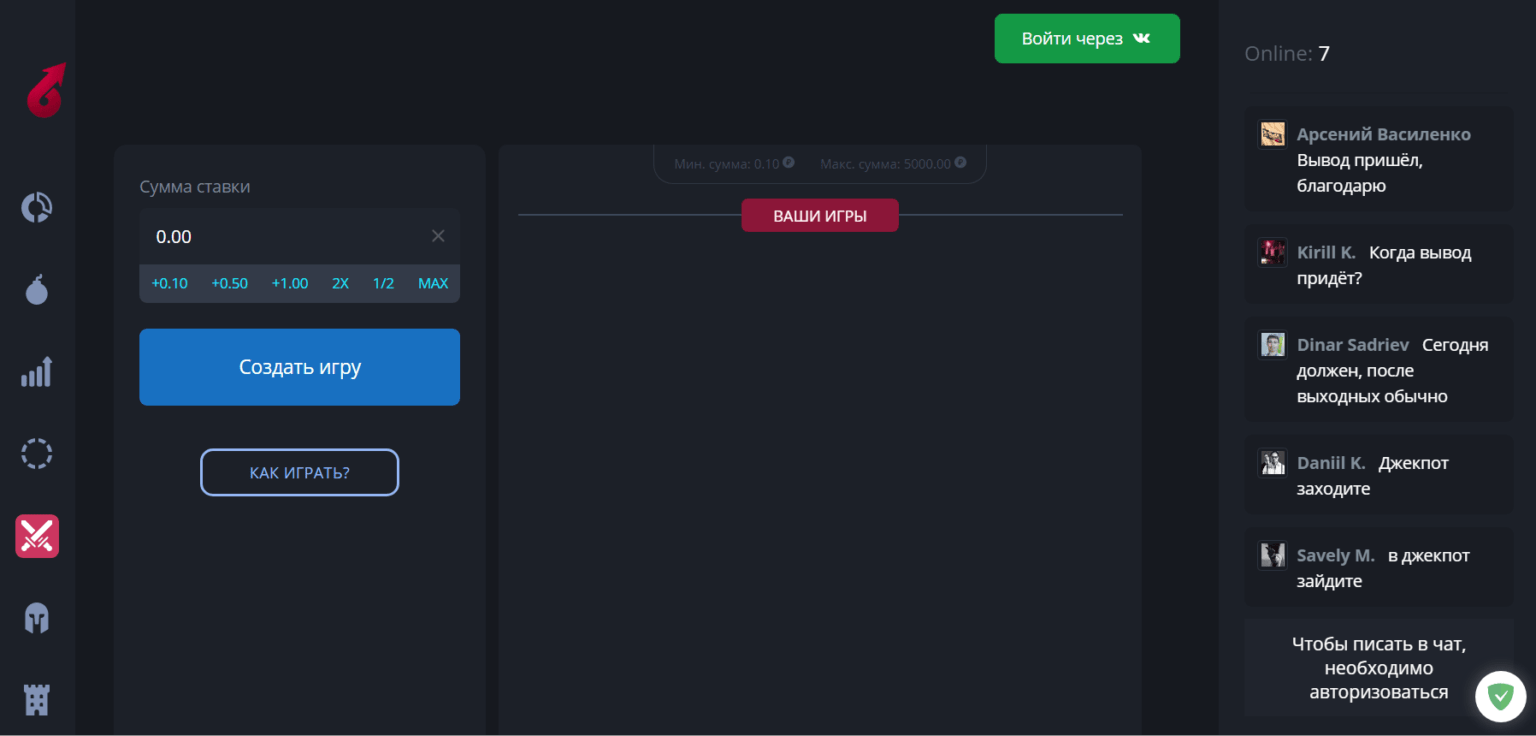Screen dimensions: 1536x736
Task: Open the pie chart game icon in sidebar
Action: pyautogui.click(x=37, y=207)
